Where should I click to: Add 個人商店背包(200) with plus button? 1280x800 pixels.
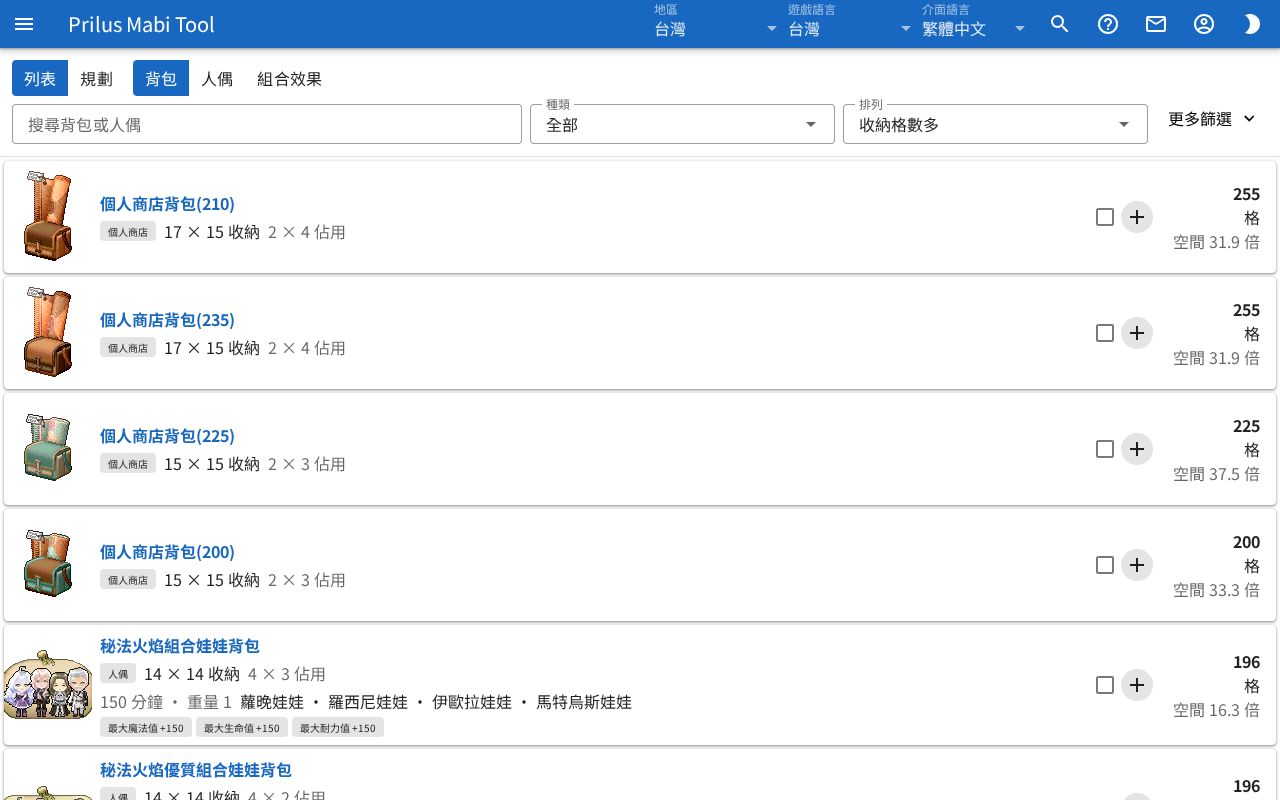click(1137, 565)
